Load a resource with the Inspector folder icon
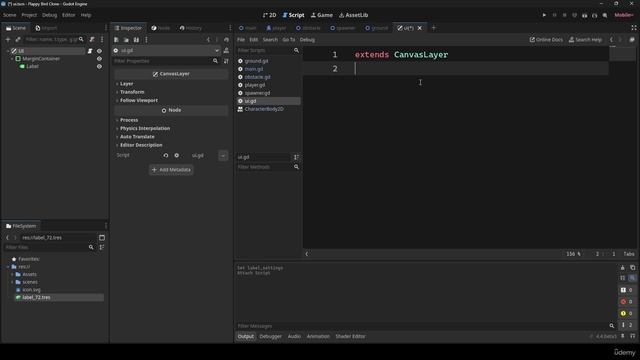Image resolution: width=640 pixels, height=360 pixels. 126,40
